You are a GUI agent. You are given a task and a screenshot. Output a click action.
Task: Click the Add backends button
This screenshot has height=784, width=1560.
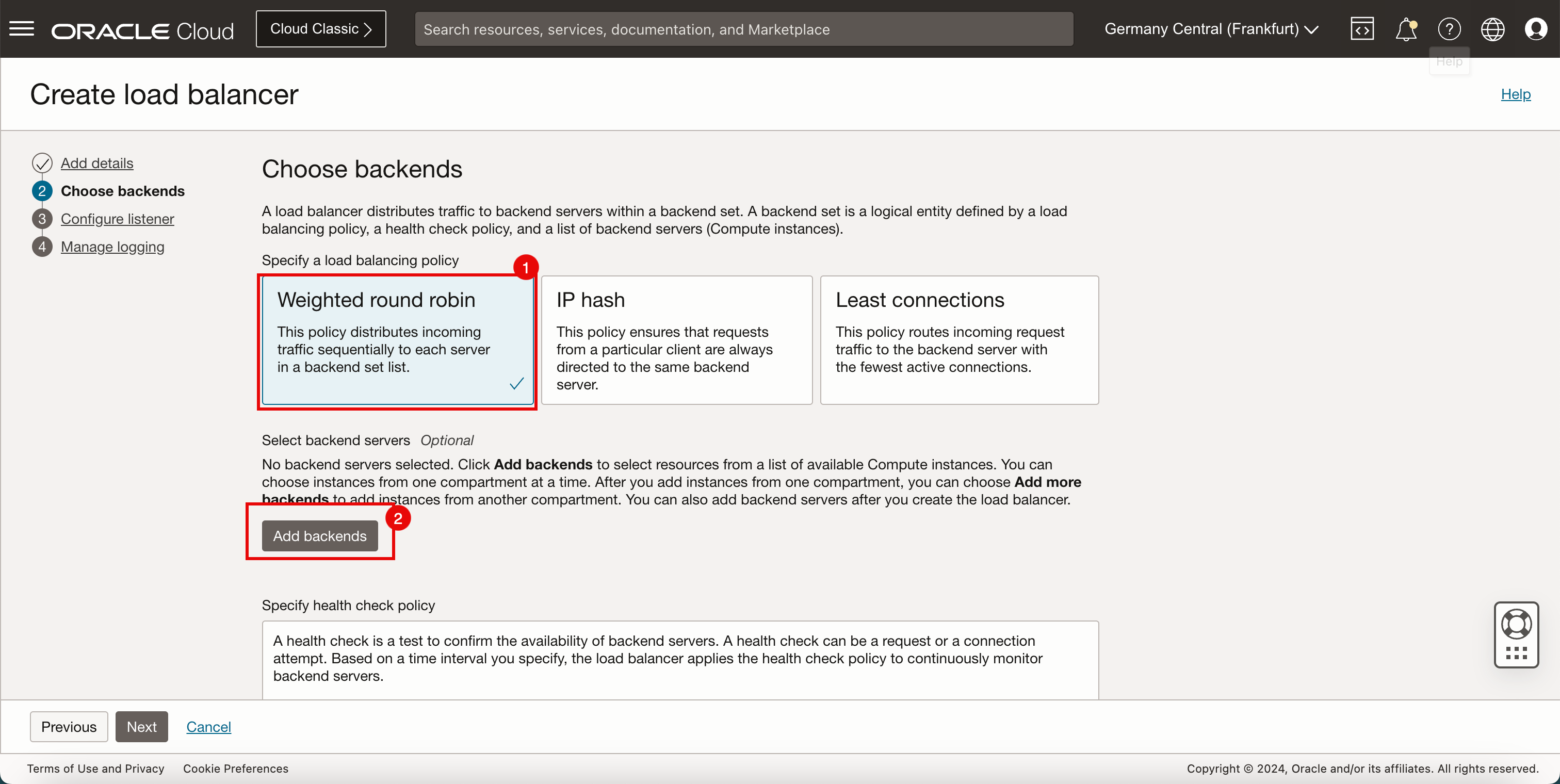pos(320,535)
